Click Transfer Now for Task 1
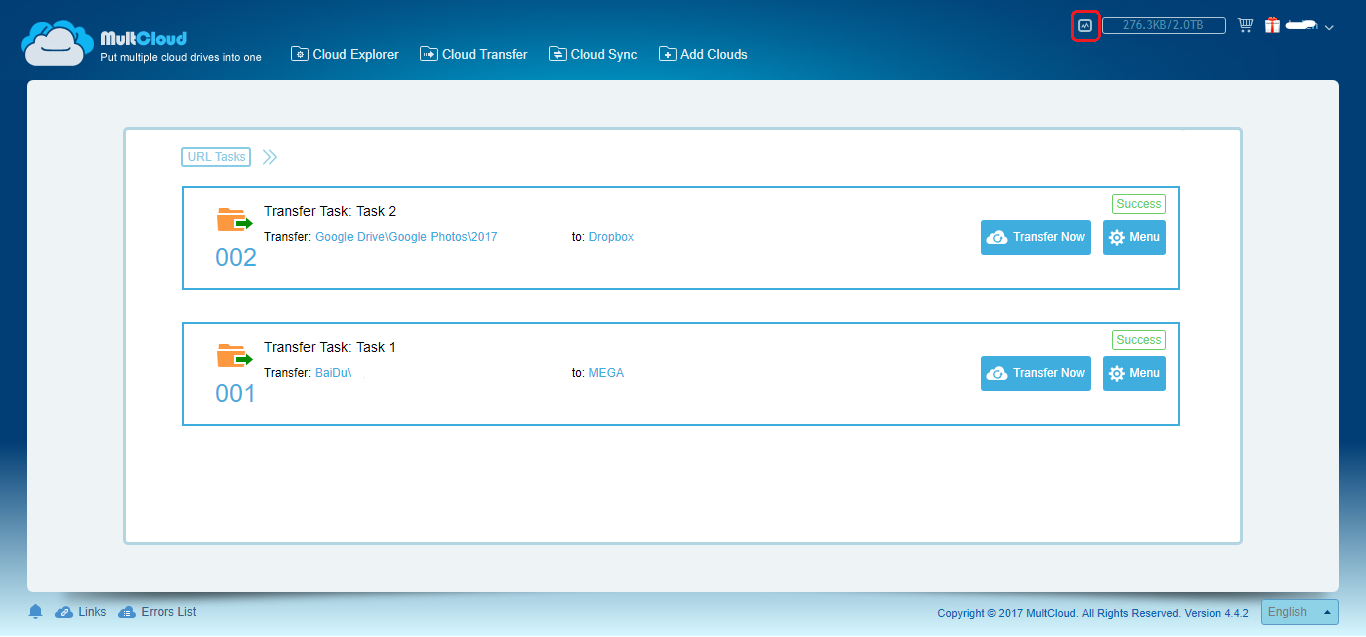 coord(1036,373)
